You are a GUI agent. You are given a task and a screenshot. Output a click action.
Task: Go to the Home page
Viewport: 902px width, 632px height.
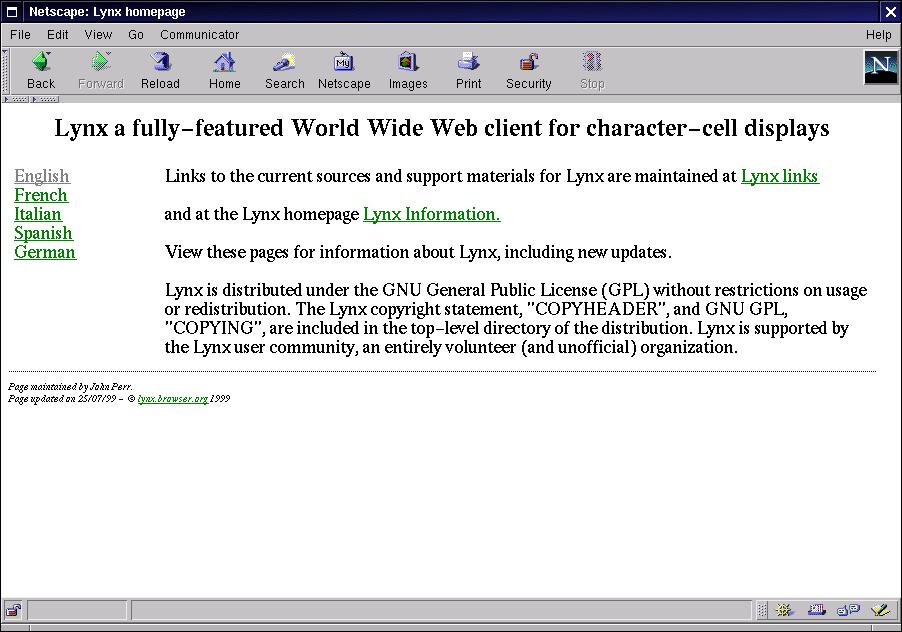pyautogui.click(x=224, y=71)
